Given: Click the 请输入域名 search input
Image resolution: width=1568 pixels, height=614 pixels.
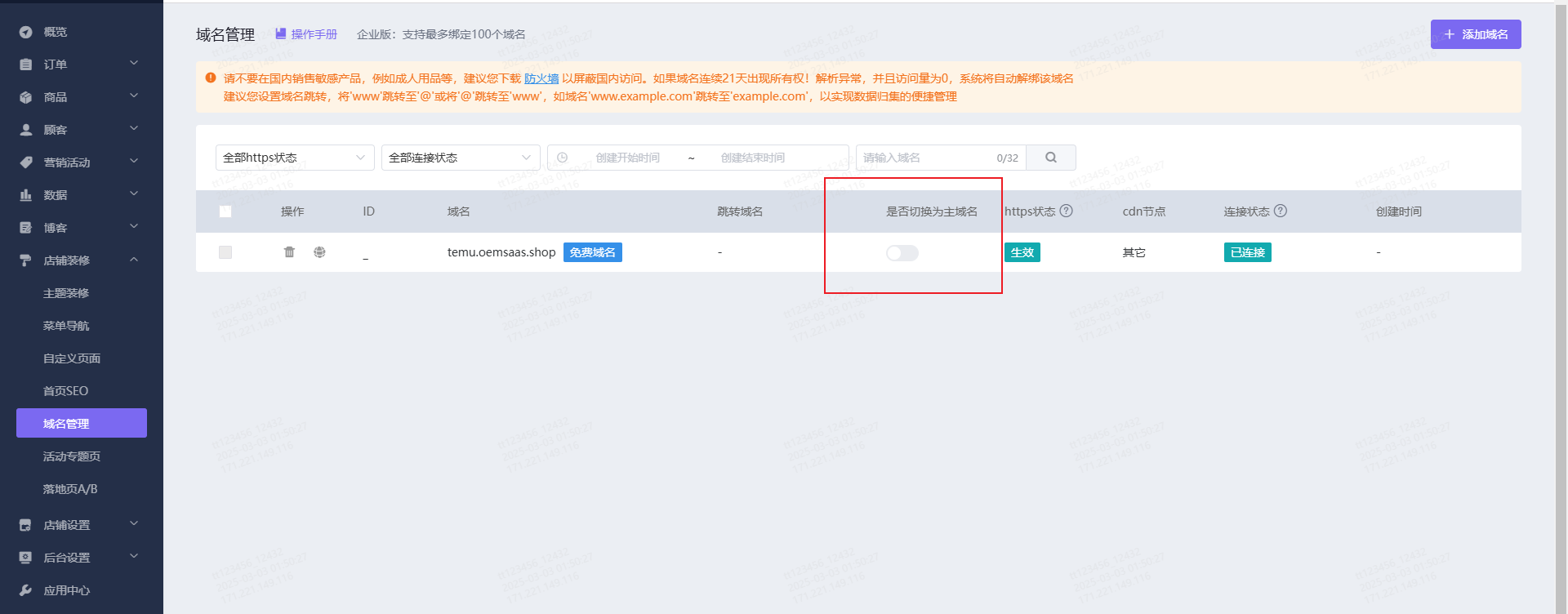Looking at the screenshot, I should tap(941, 158).
